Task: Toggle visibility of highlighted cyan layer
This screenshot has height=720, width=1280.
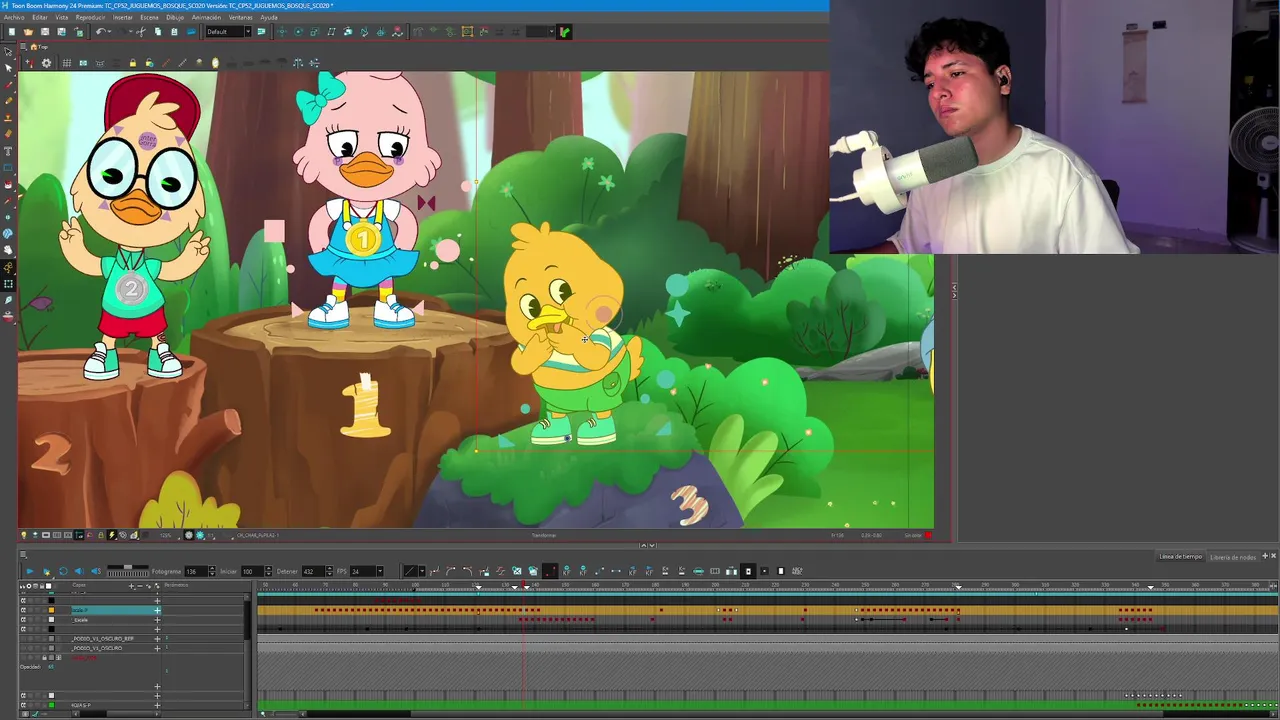Action: pyautogui.click(x=23, y=610)
